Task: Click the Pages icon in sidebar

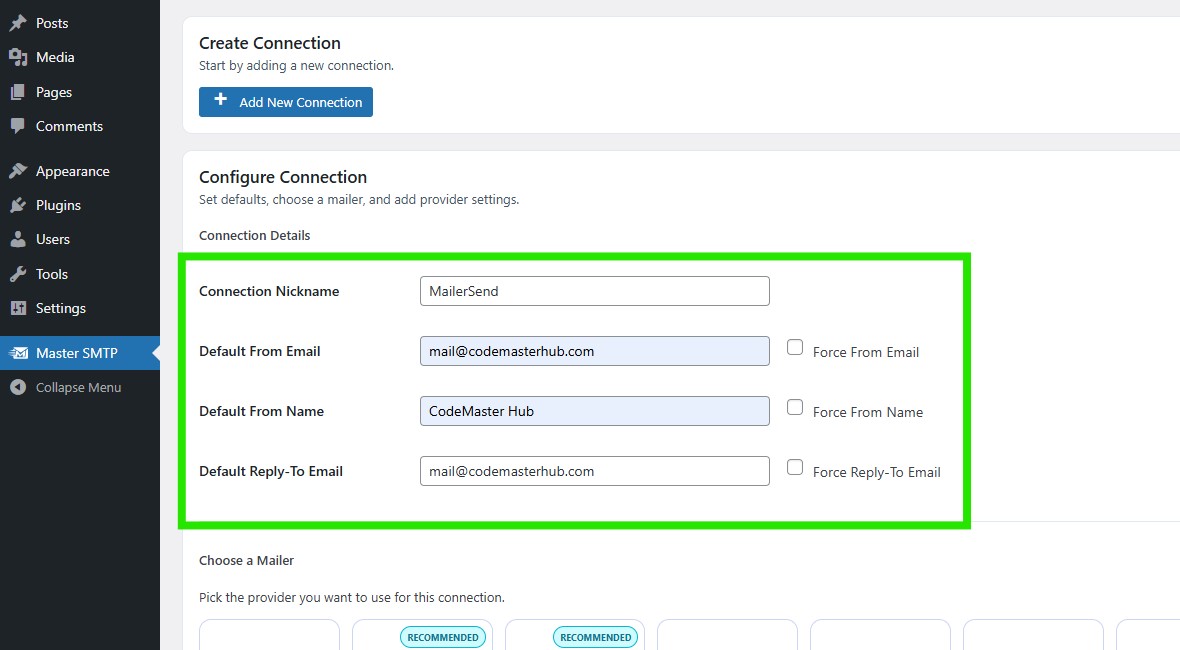Action: click(18, 92)
